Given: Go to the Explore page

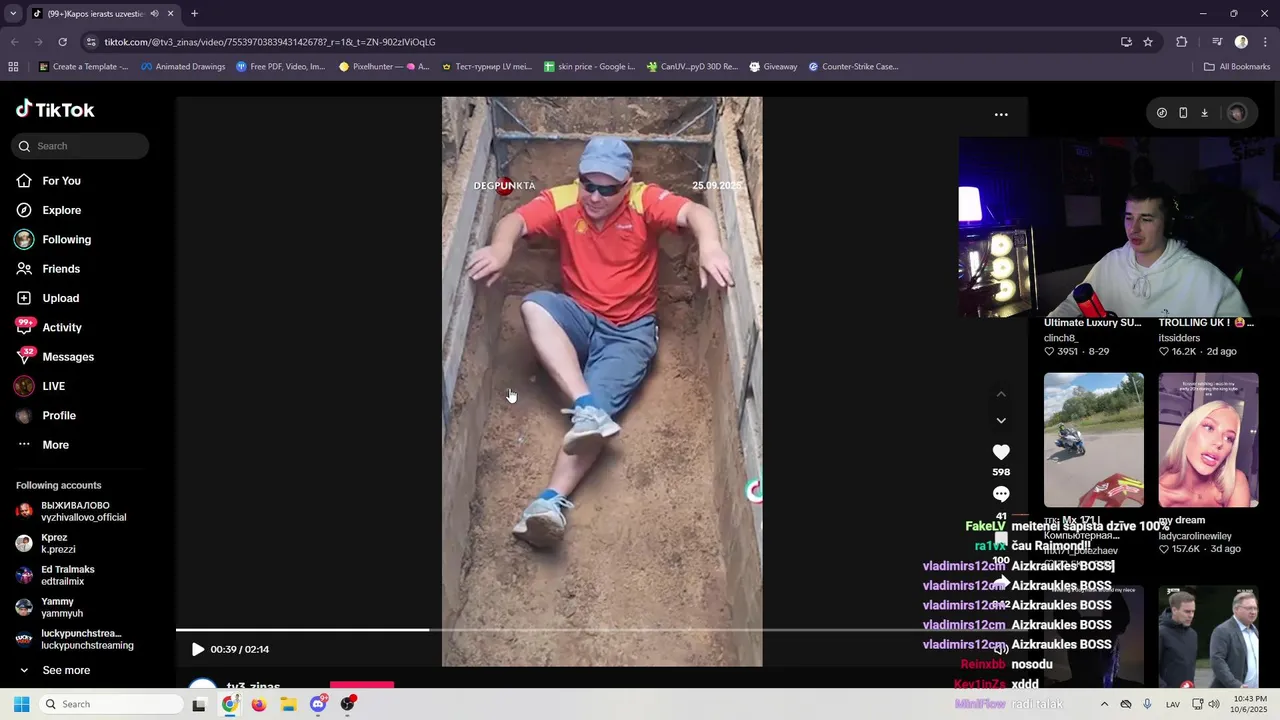Looking at the screenshot, I should pos(48,210).
